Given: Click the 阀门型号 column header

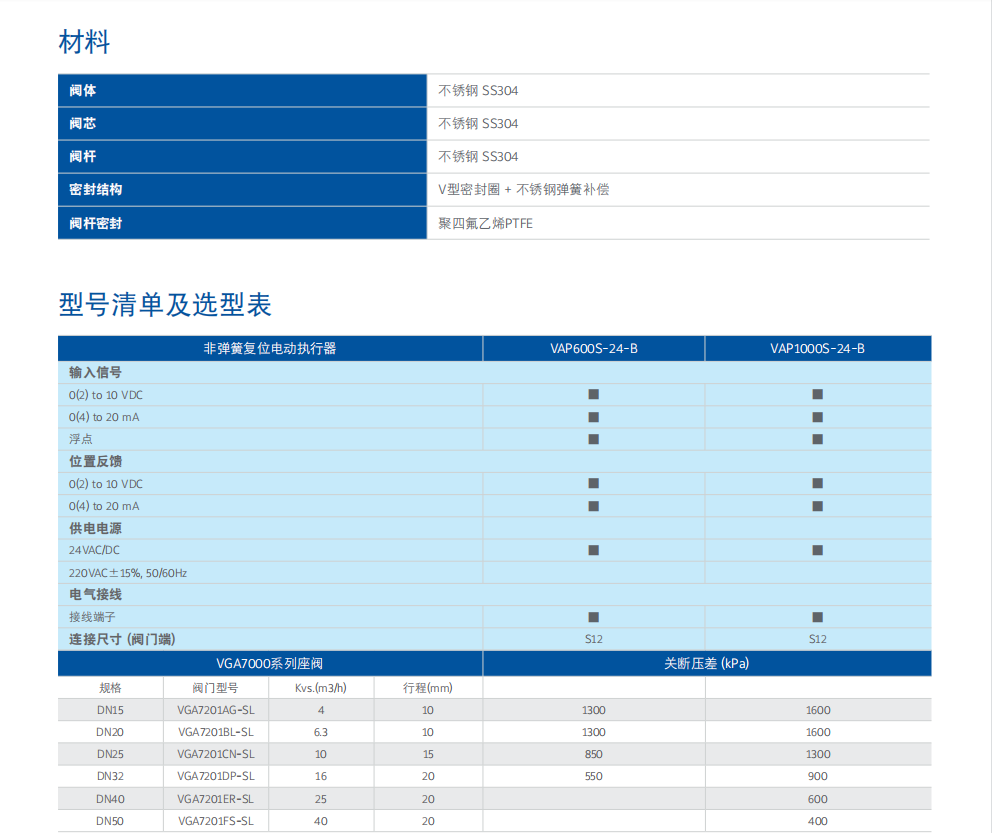Looking at the screenshot, I should (x=216, y=688).
